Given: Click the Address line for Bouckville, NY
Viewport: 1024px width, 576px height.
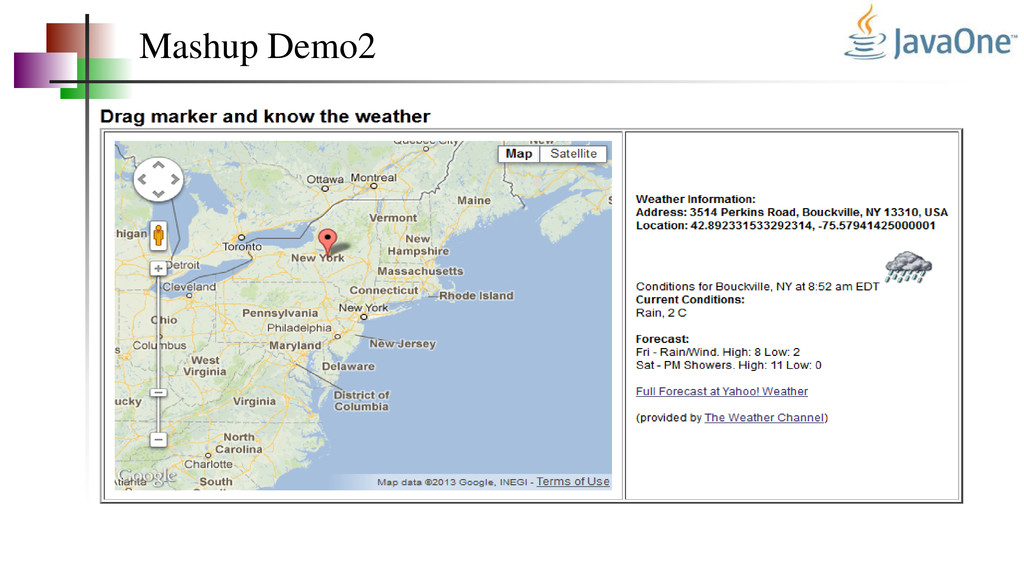Looking at the screenshot, I should click(792, 212).
